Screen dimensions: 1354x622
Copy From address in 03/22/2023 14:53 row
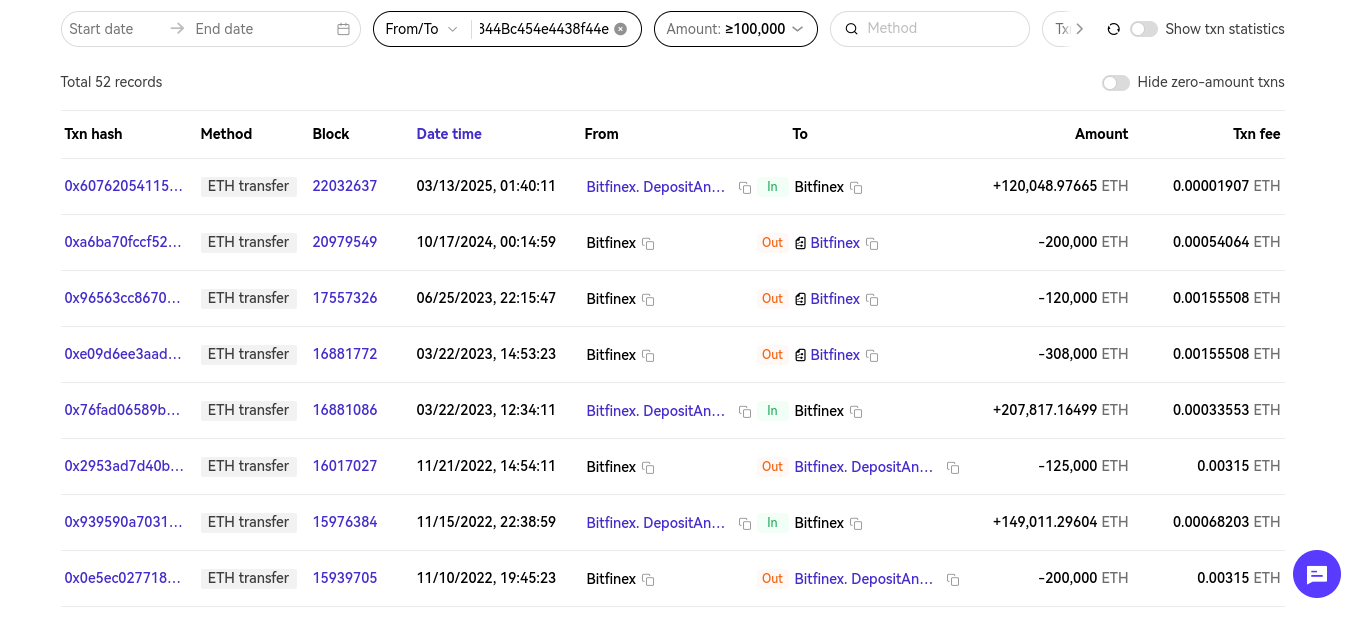[648, 356]
